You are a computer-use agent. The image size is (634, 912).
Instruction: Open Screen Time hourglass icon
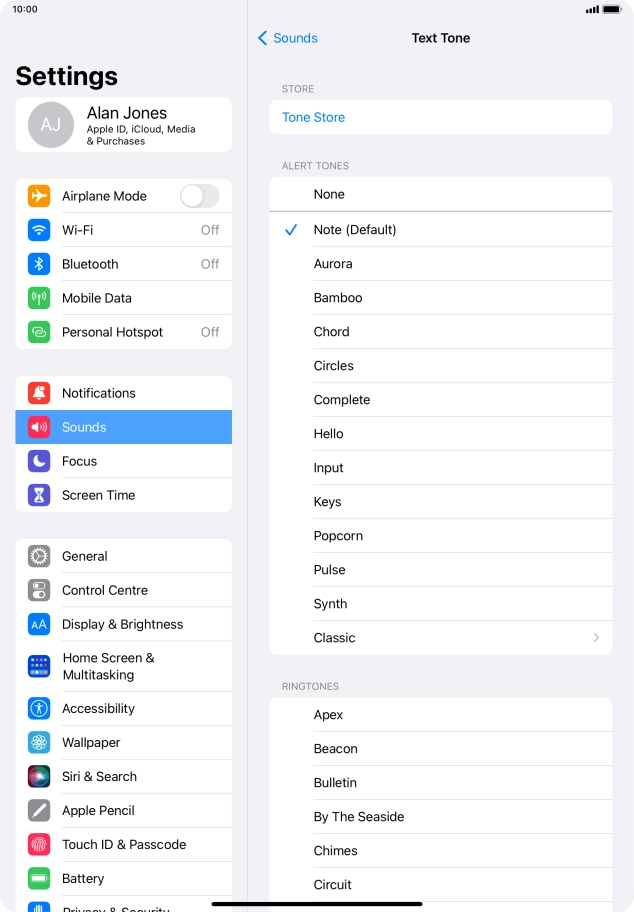(39, 495)
